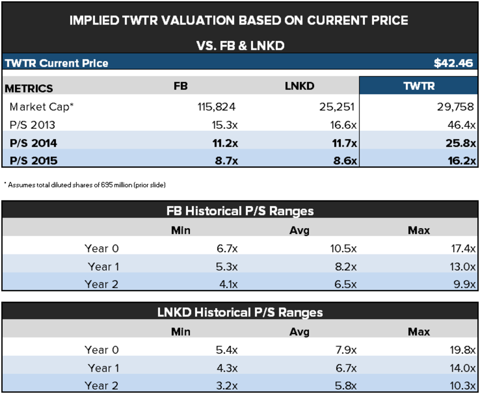Select the FB column header in metrics
480x394 pixels.
[x=180, y=86]
